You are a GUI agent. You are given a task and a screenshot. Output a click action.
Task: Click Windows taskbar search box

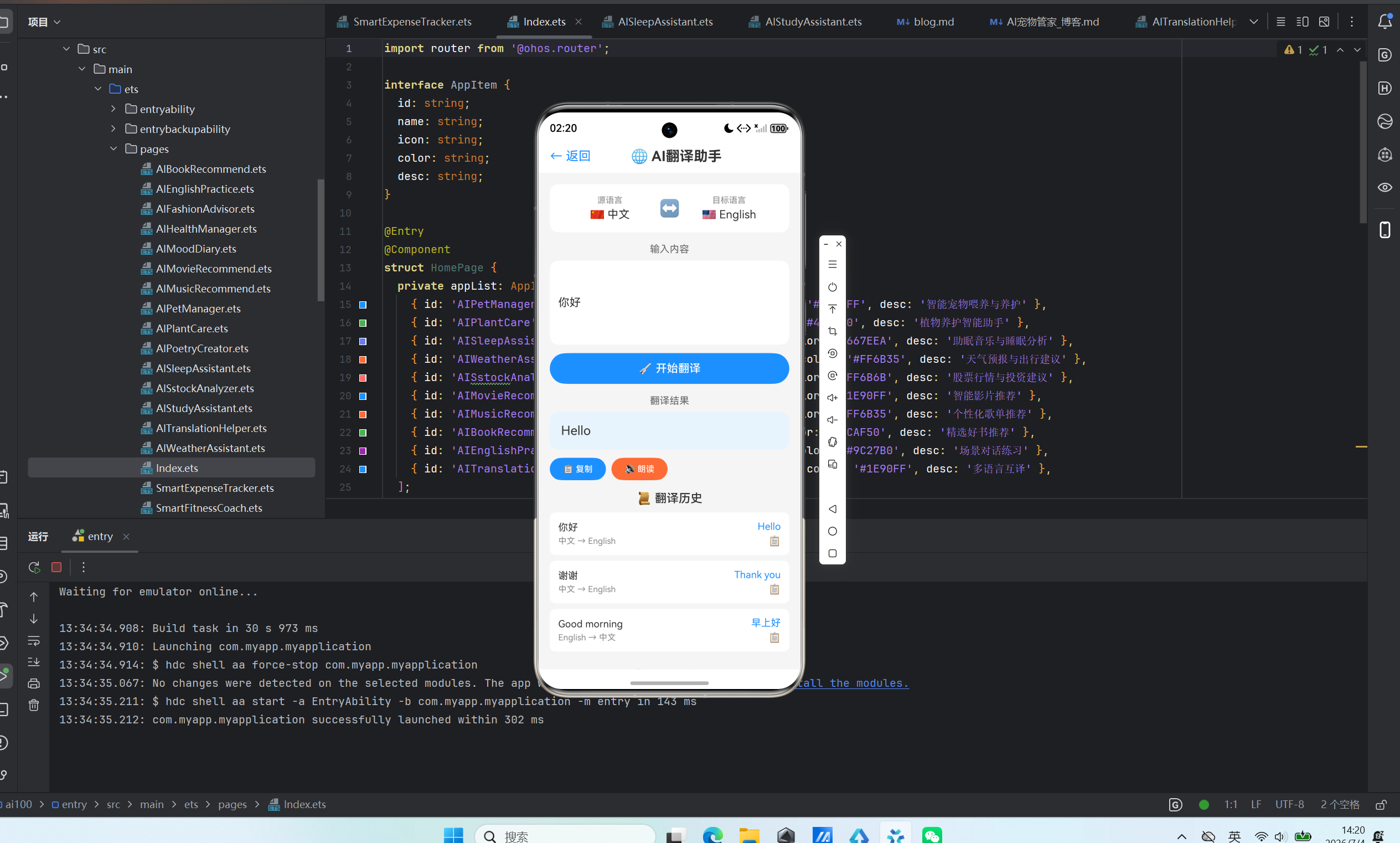click(565, 835)
